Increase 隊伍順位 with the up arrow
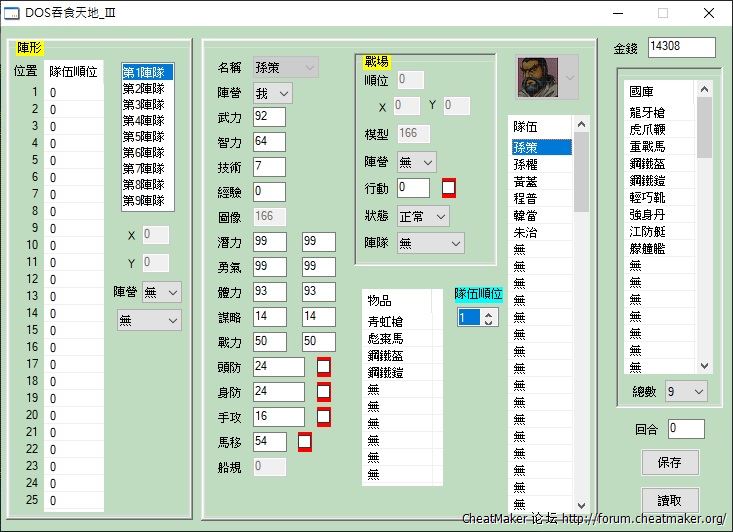Viewport: 733px width, 532px height. [x=488, y=313]
